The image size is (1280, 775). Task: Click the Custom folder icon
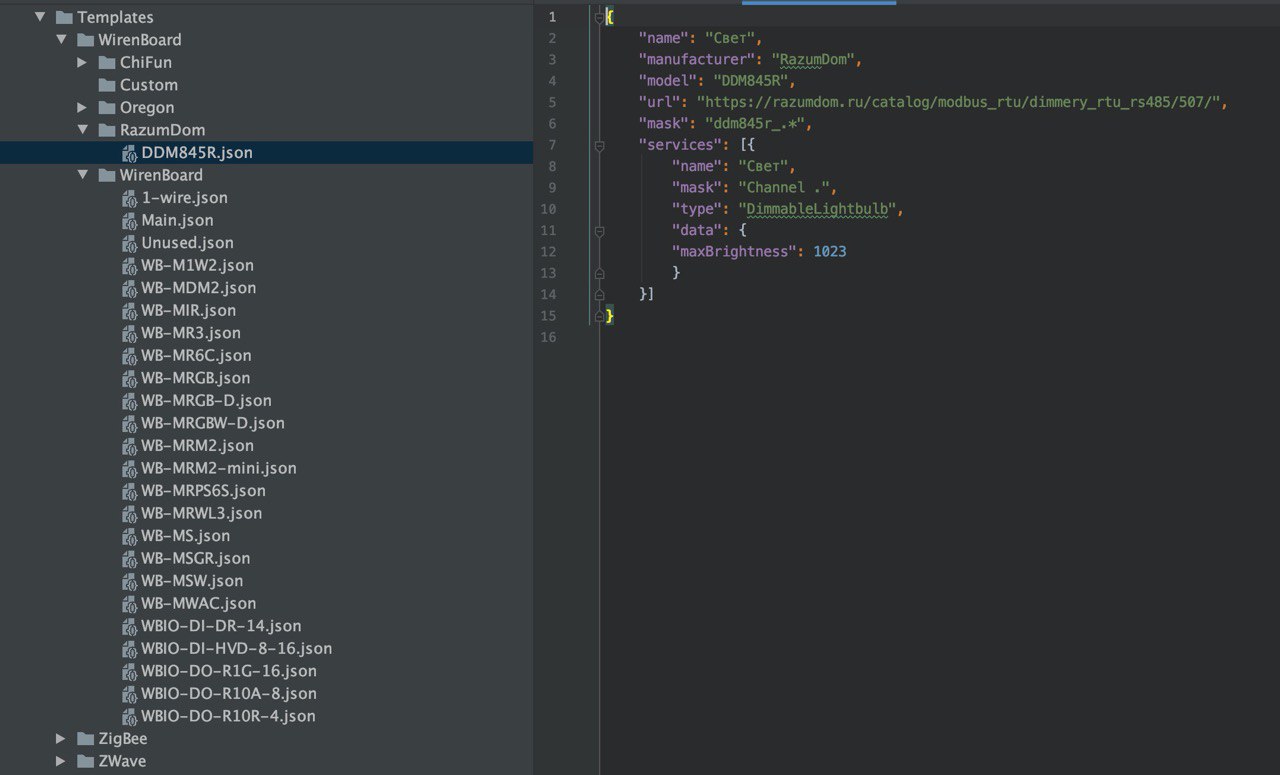[107, 85]
